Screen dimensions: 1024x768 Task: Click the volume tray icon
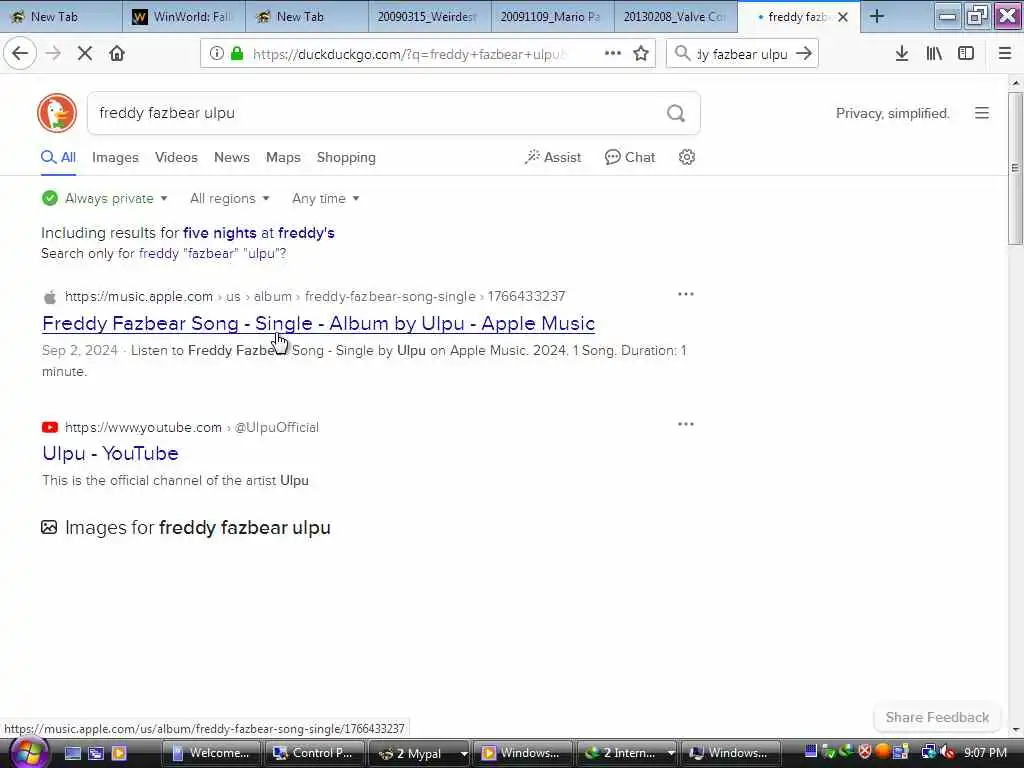(x=948, y=752)
